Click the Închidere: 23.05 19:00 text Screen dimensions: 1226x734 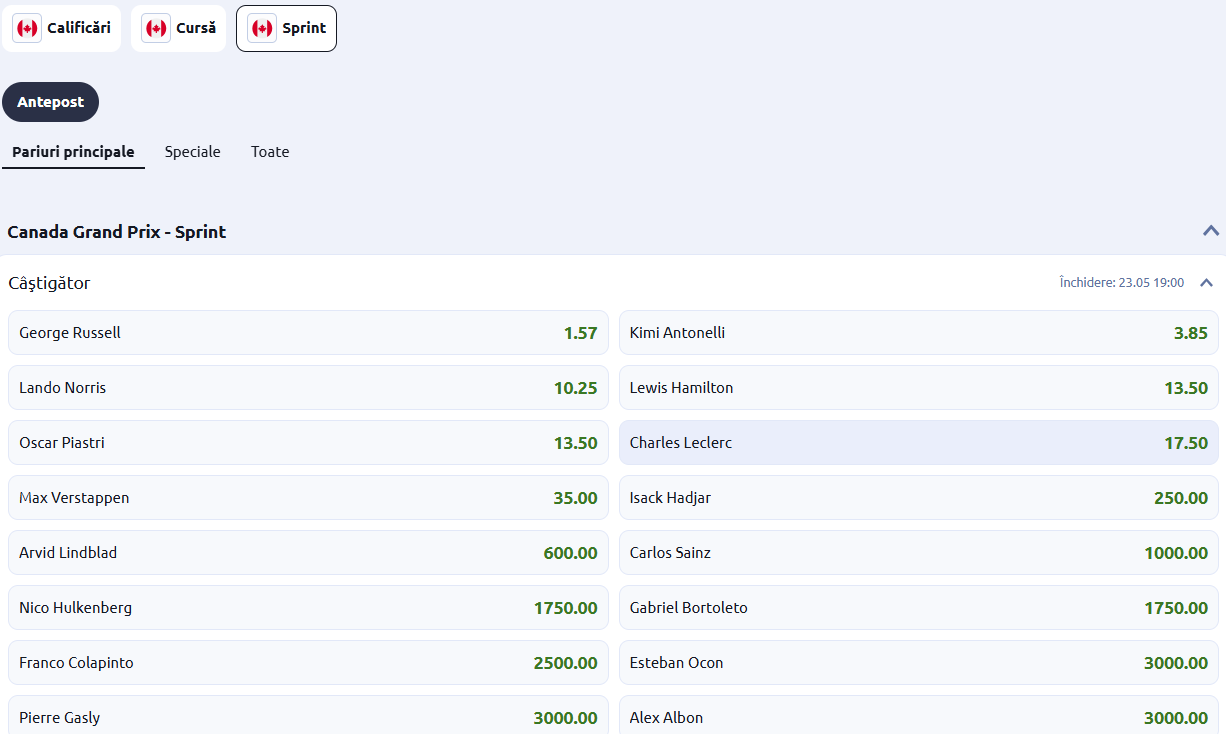pyautogui.click(x=1121, y=283)
